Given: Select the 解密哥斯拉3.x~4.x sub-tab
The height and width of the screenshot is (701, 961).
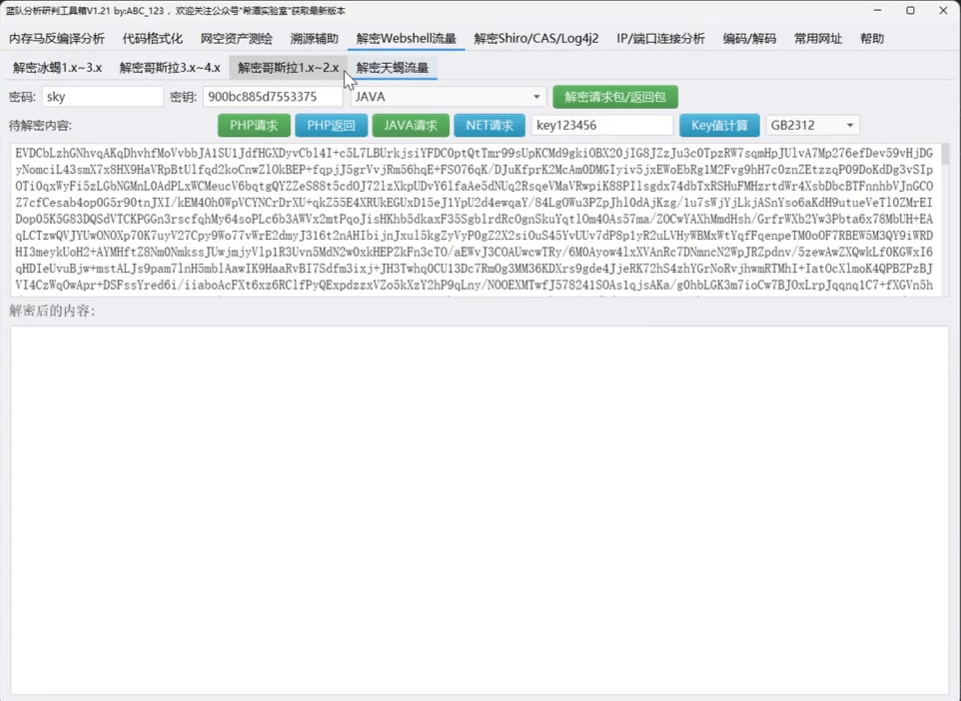Looking at the screenshot, I should pyautogui.click(x=170, y=67).
